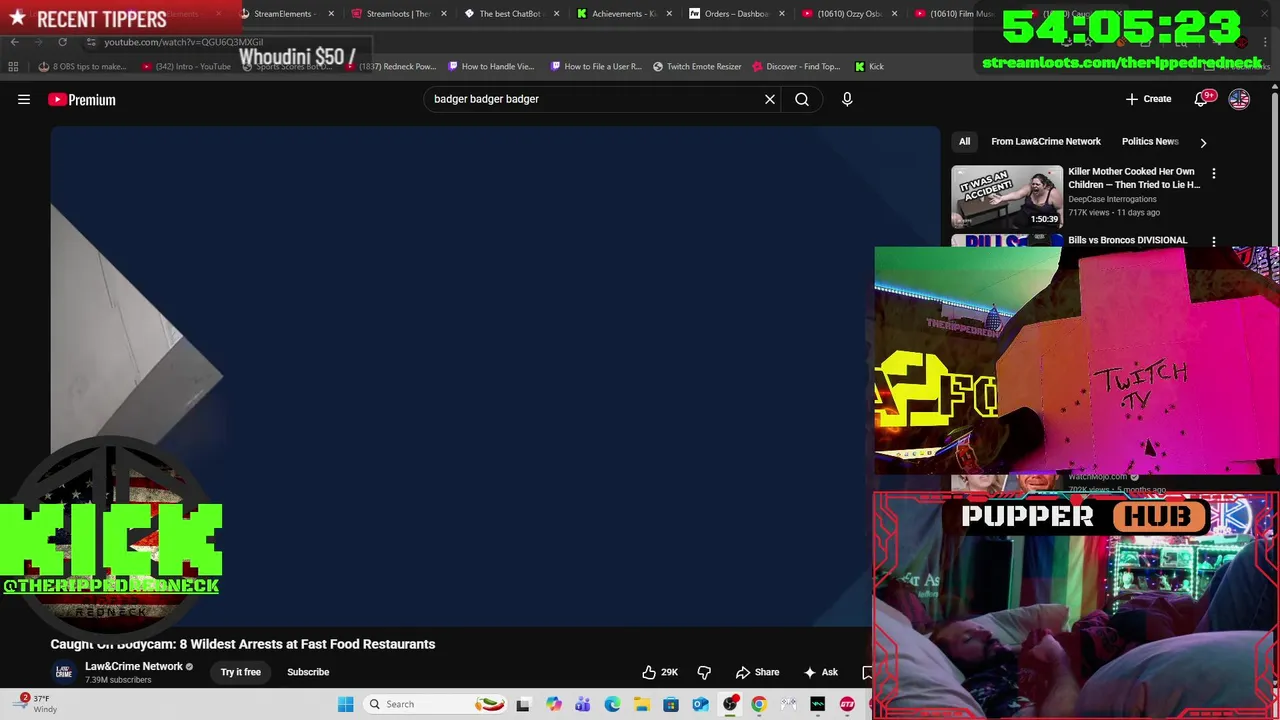This screenshot has width=1280, height=720.
Task: Switch to the Ozzy Osbourne YouTube tab
Action: click(x=847, y=14)
